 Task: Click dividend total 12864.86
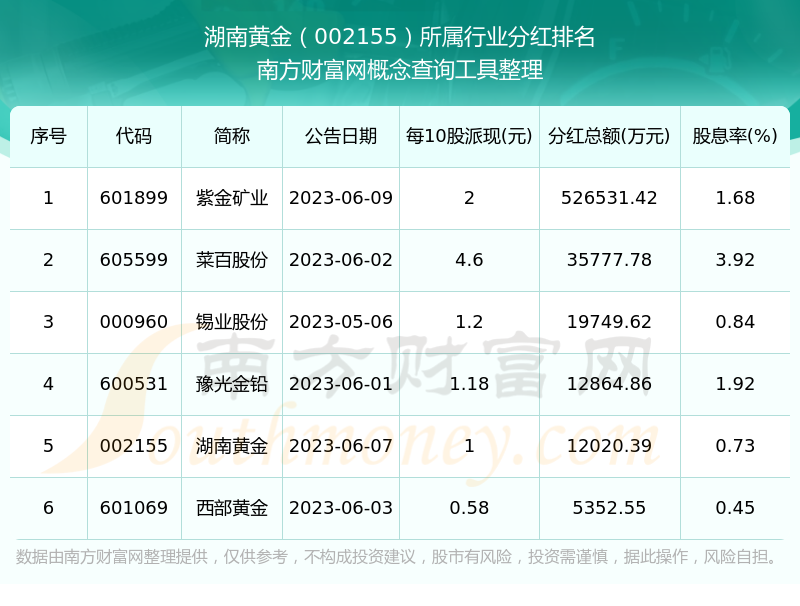coord(609,384)
